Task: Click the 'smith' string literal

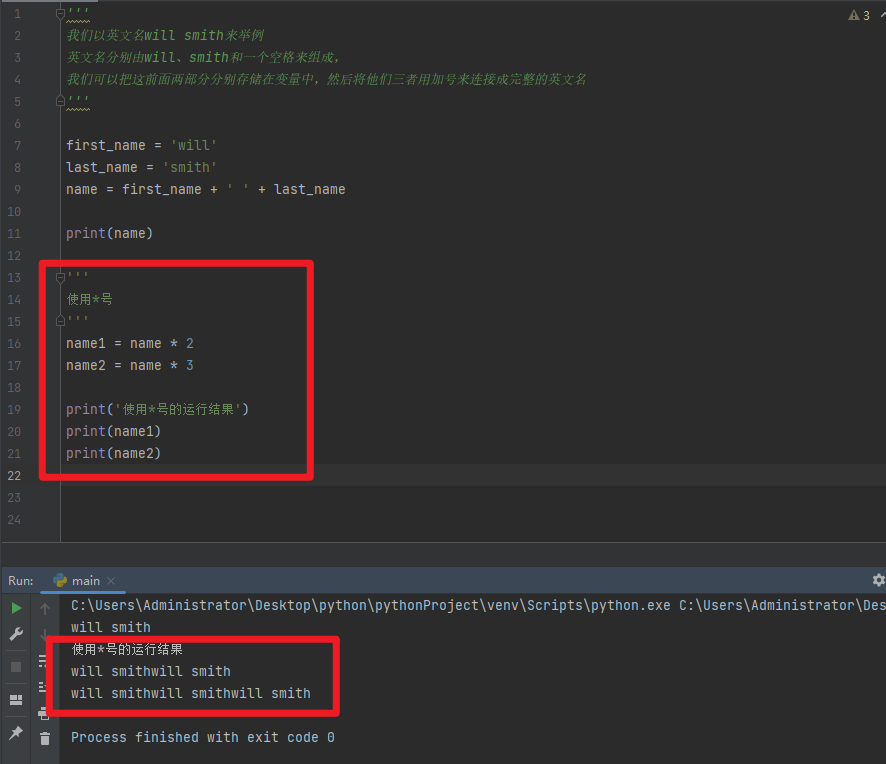Action: pyautogui.click(x=190, y=168)
